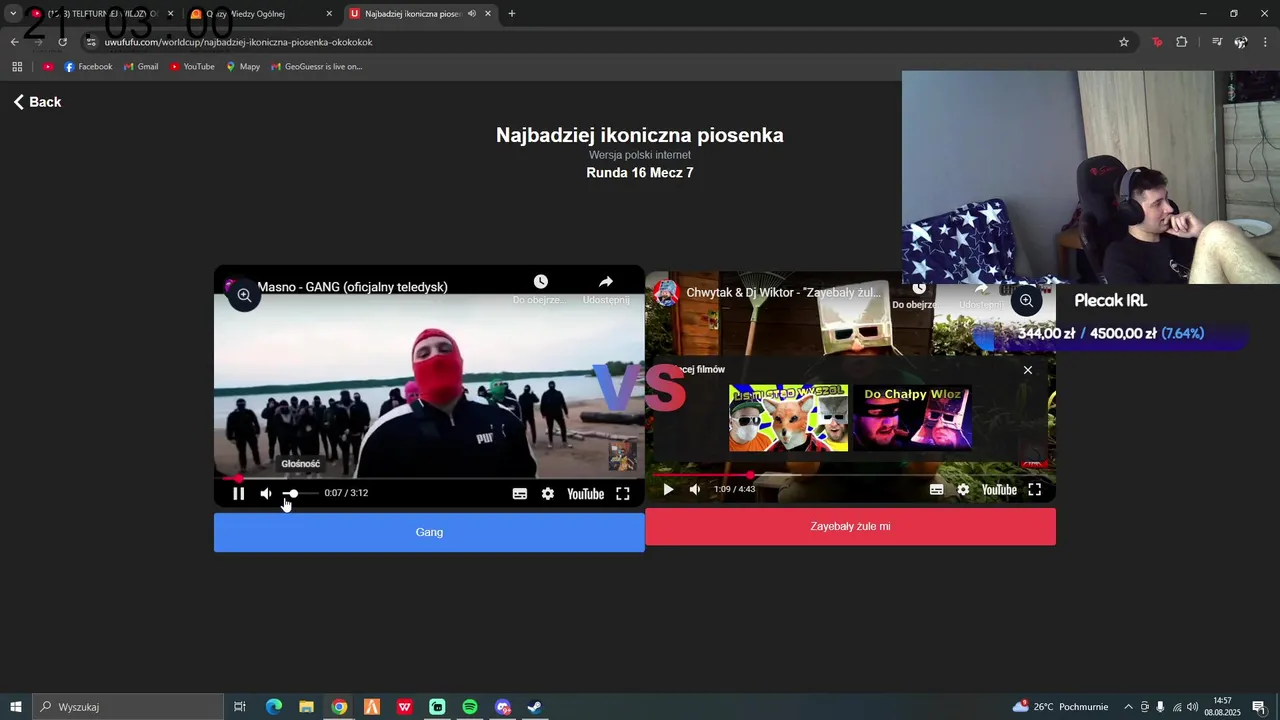Open Task View on the taskbar
The height and width of the screenshot is (720, 1280).
(240, 707)
